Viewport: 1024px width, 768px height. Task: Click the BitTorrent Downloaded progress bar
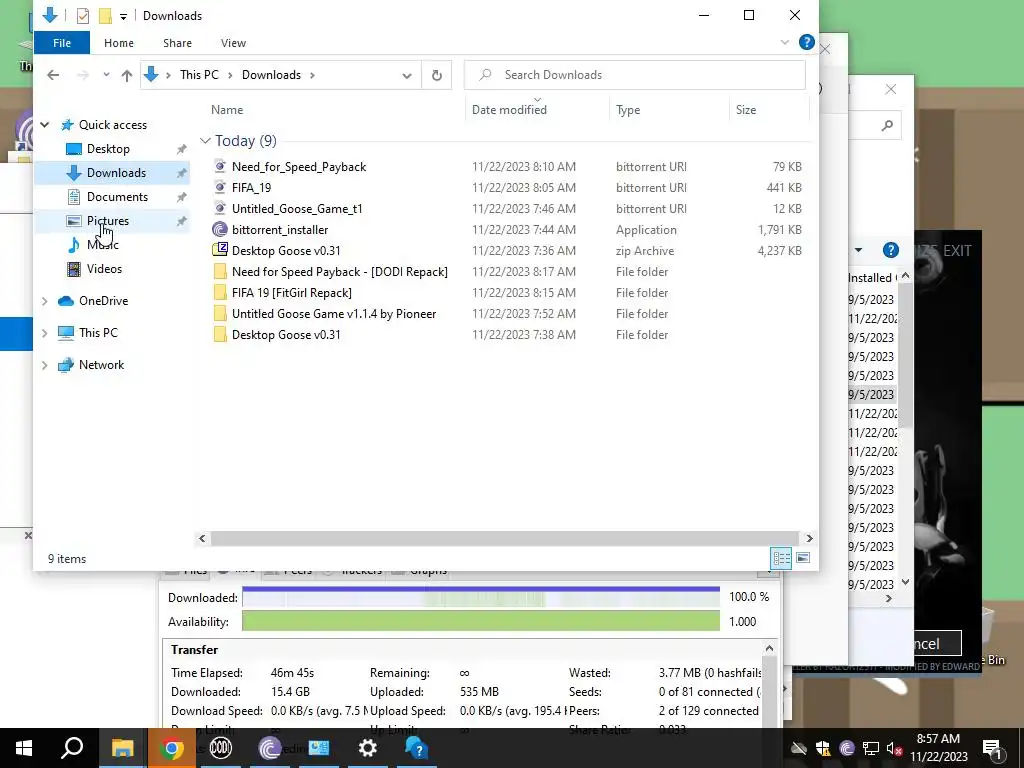[481, 598]
